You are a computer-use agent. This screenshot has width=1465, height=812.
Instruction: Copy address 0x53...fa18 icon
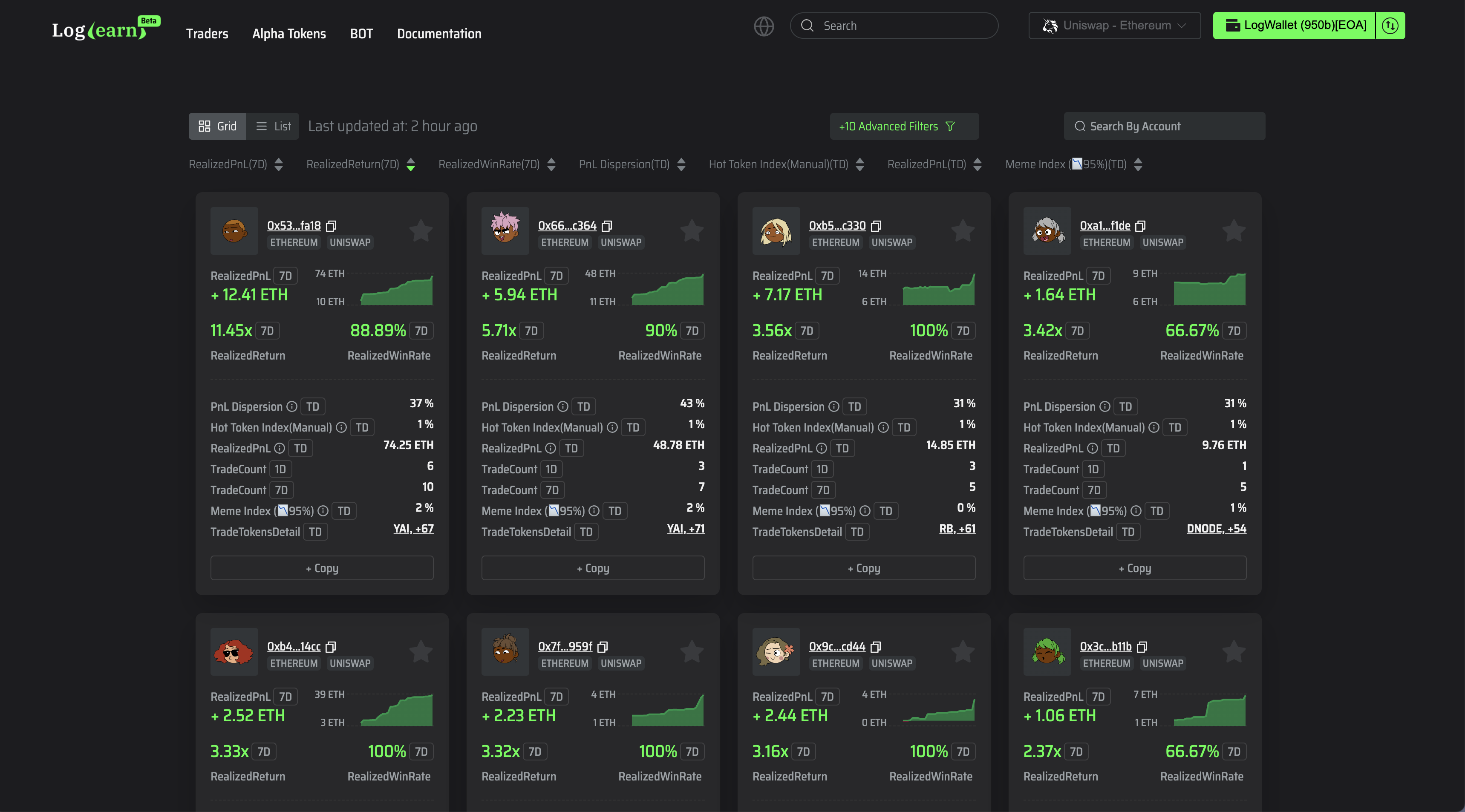tap(331, 226)
